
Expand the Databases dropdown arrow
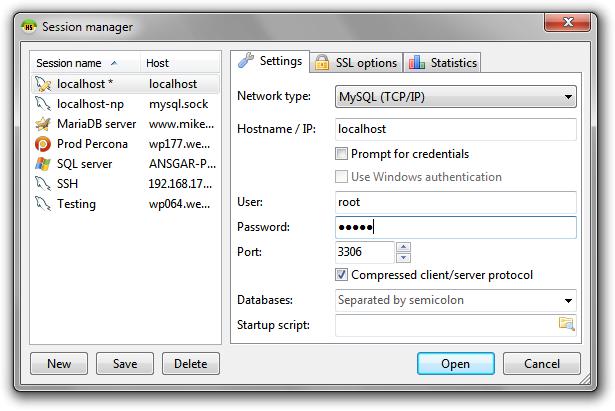pyautogui.click(x=568, y=301)
